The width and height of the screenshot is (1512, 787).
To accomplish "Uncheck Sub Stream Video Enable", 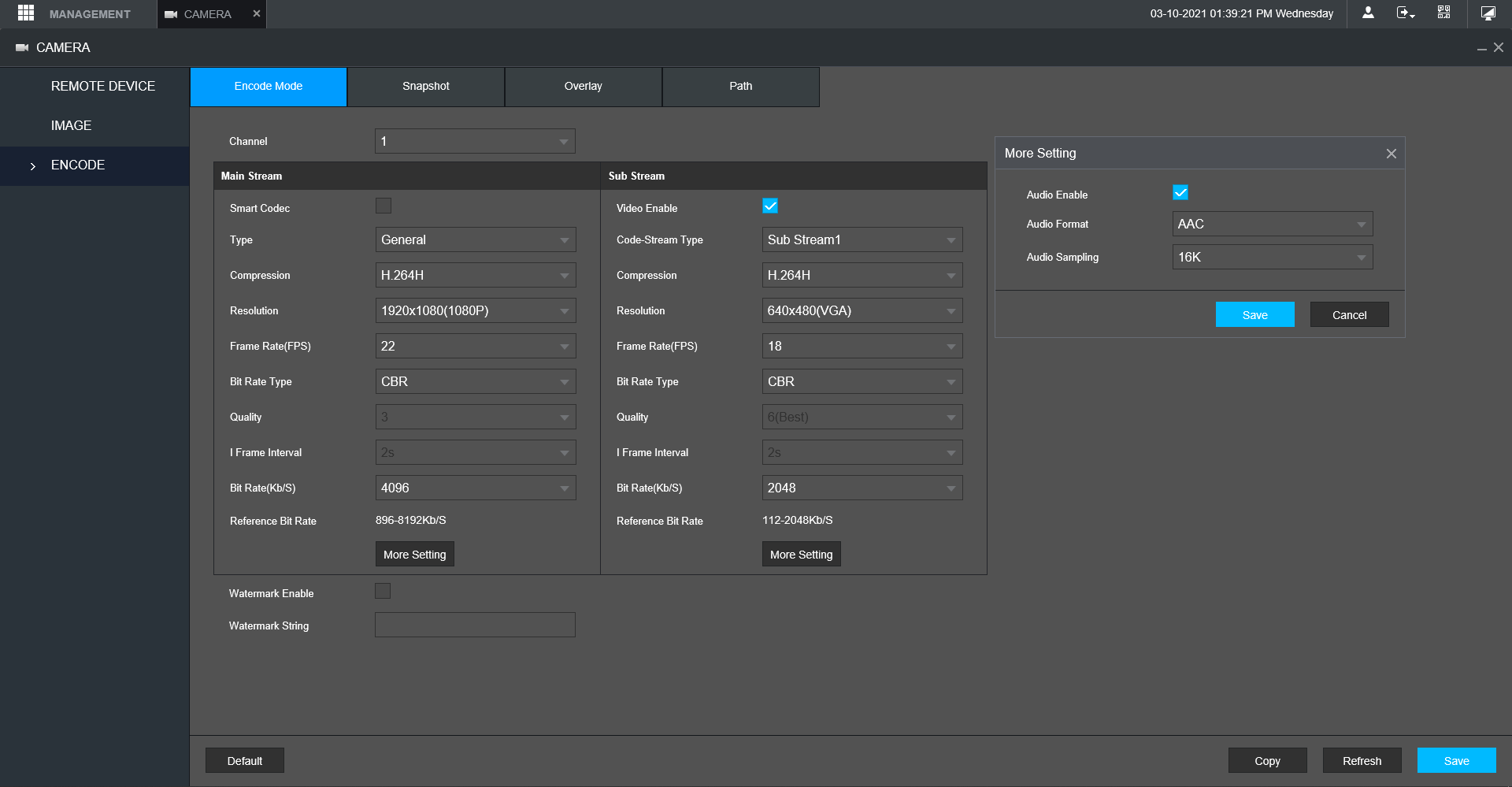I will (770, 206).
